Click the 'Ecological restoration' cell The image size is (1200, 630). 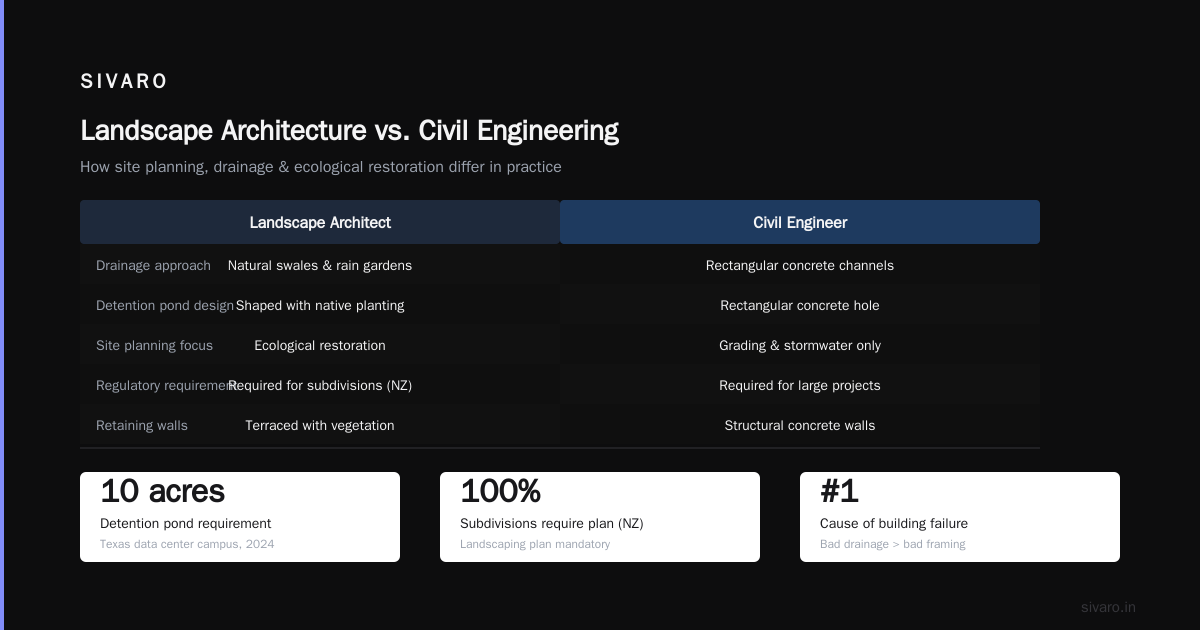320,346
